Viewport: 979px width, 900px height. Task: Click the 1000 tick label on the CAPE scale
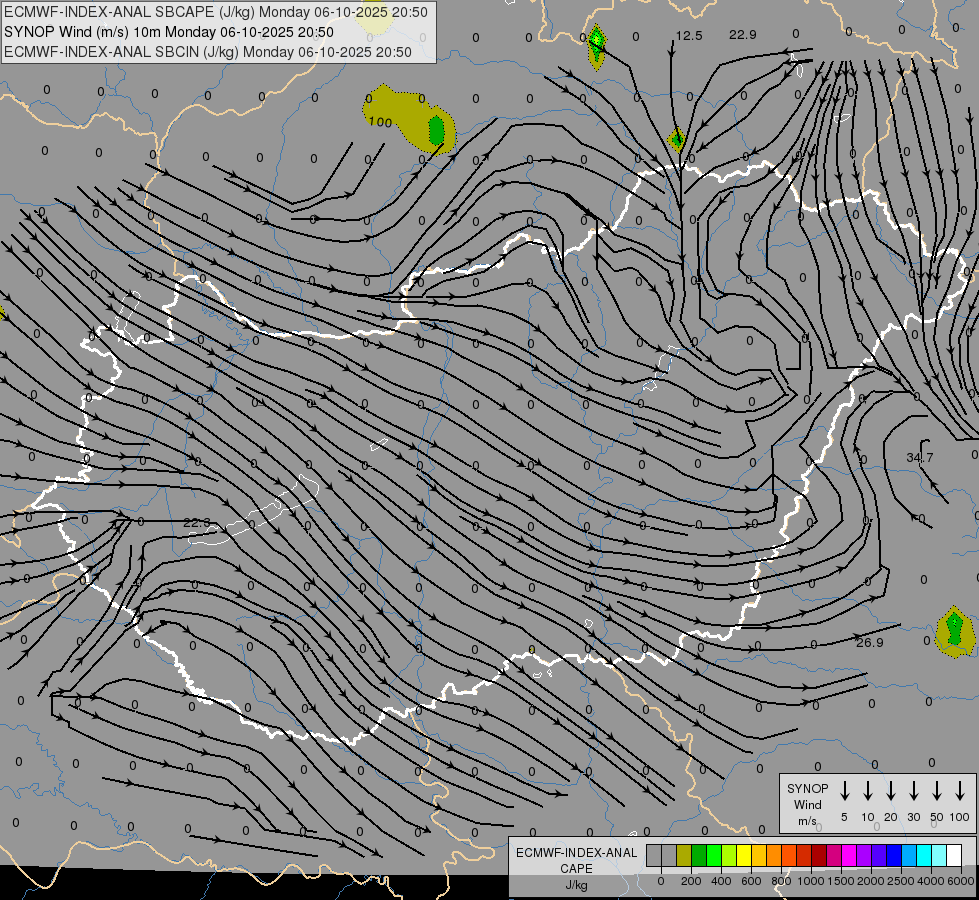(x=810, y=881)
